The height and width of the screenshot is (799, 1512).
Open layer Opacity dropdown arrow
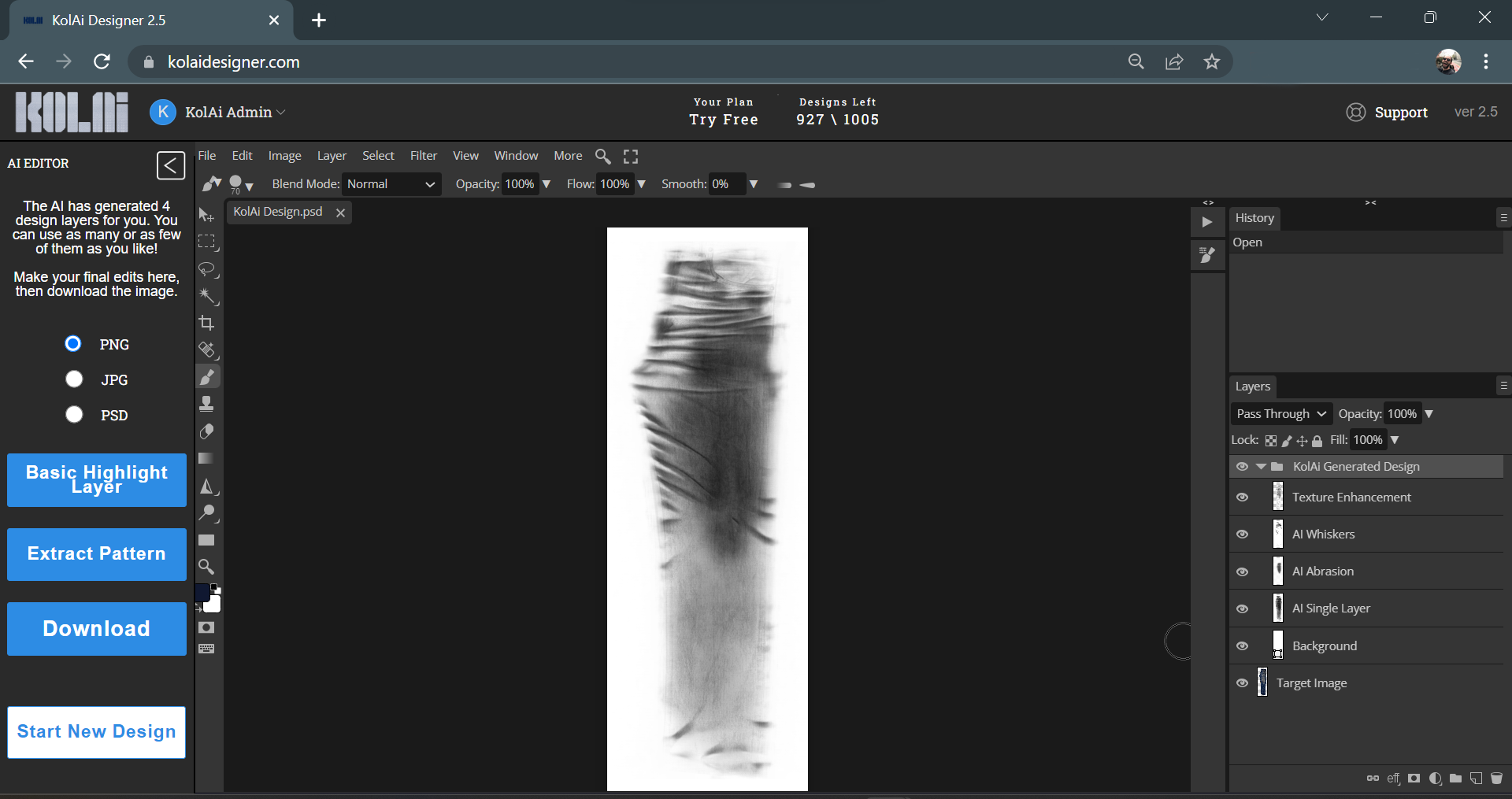1429,414
